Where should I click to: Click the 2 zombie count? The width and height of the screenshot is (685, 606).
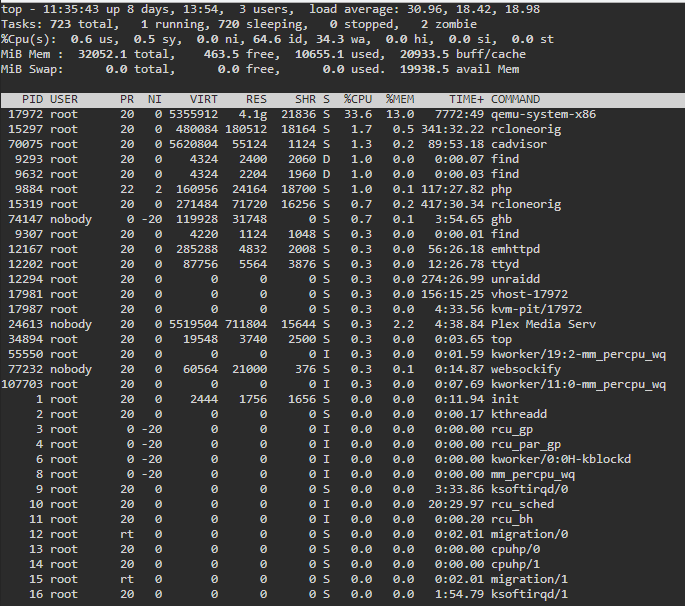tap(449, 24)
